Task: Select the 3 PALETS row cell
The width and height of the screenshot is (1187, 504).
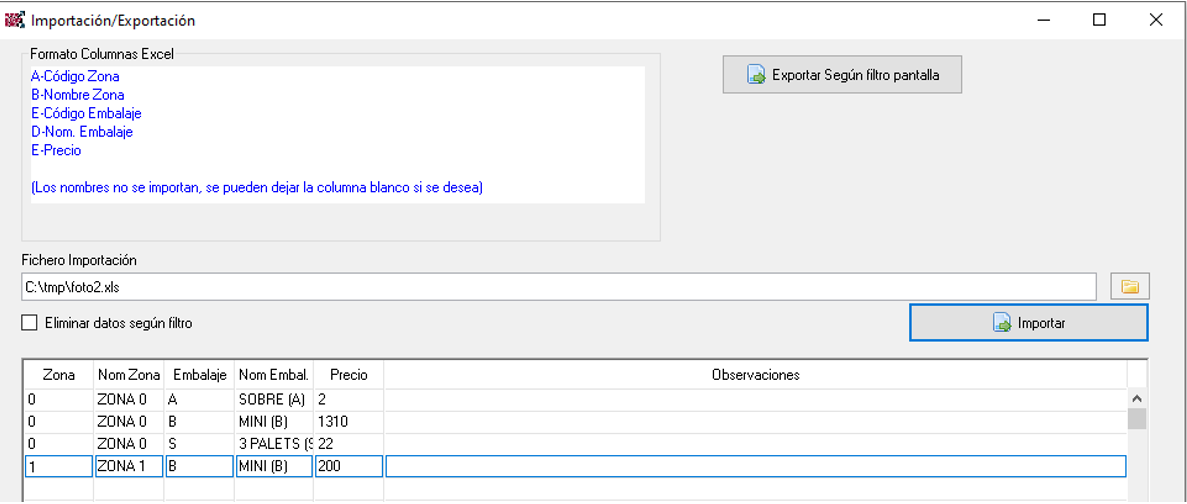Action: pyautogui.click(x=274, y=443)
